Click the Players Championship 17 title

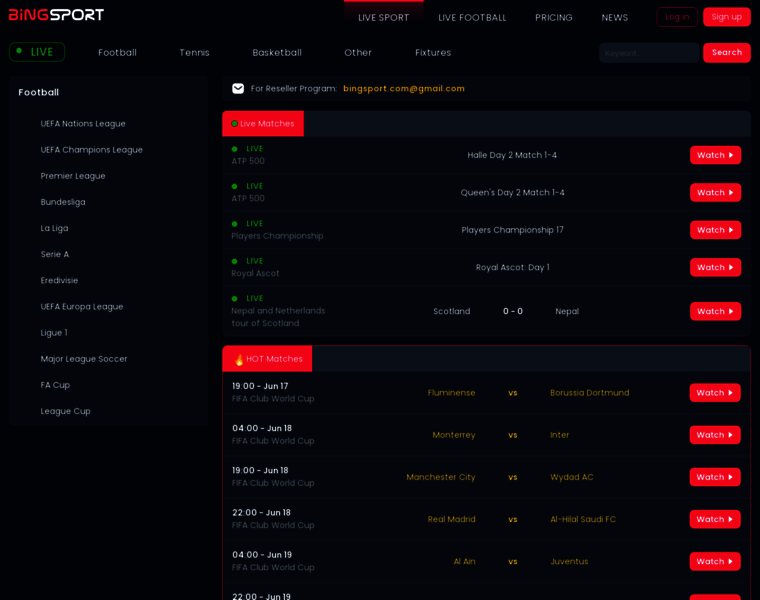coord(512,230)
